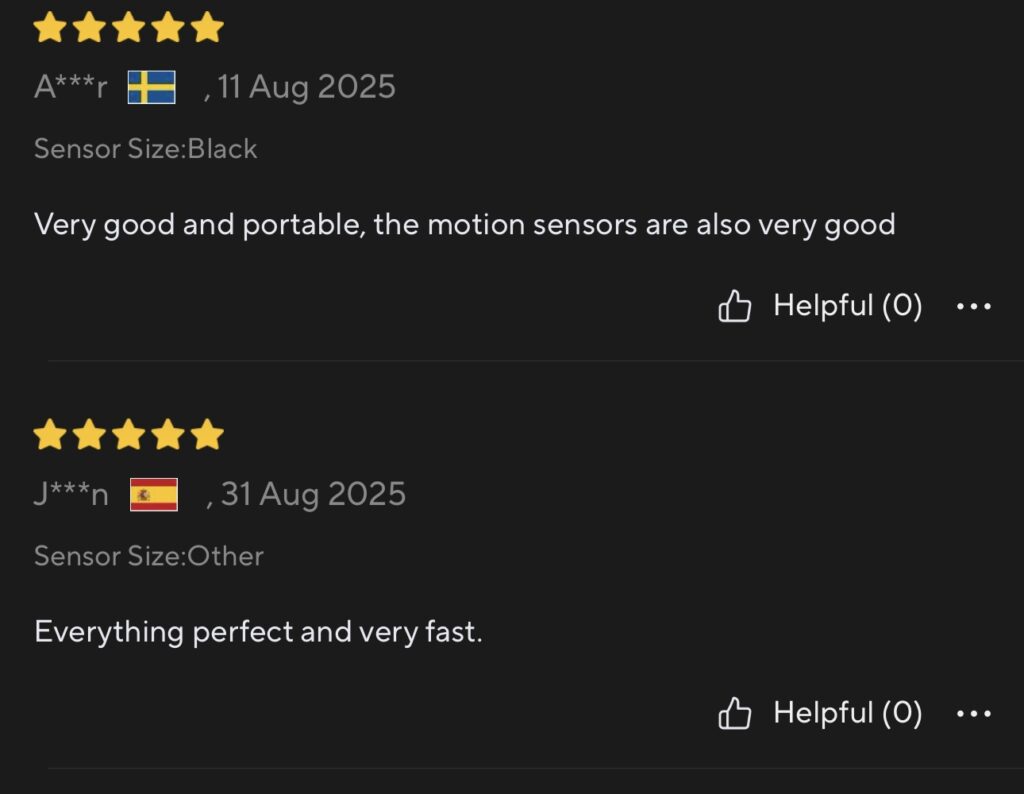
Task: Click the Swedish flag next to A***r
Action: pos(152,88)
